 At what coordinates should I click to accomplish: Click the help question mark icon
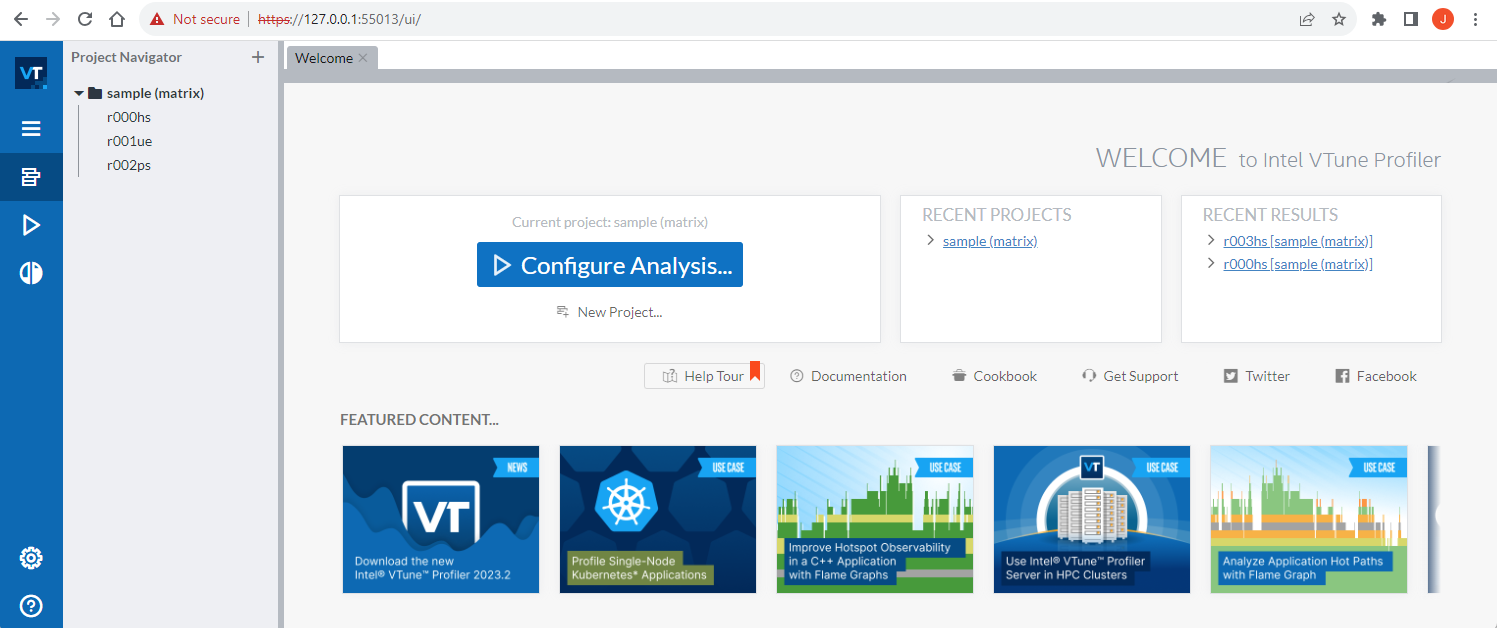pos(31,605)
